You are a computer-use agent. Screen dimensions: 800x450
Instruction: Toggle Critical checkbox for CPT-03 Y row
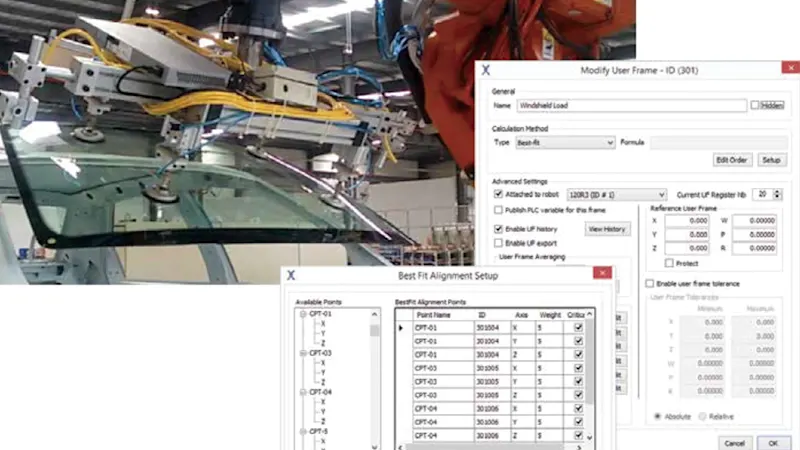pyautogui.click(x=578, y=382)
